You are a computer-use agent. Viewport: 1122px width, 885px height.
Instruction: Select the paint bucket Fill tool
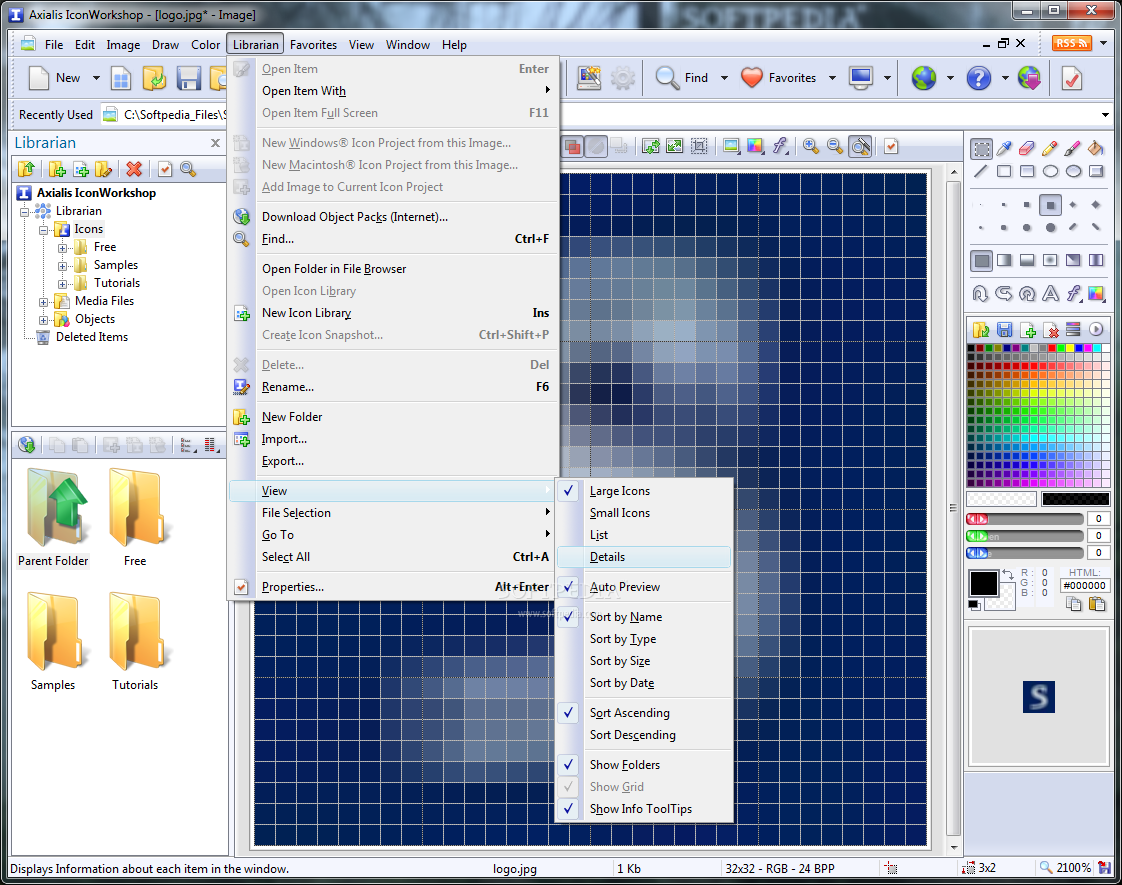click(x=1096, y=148)
